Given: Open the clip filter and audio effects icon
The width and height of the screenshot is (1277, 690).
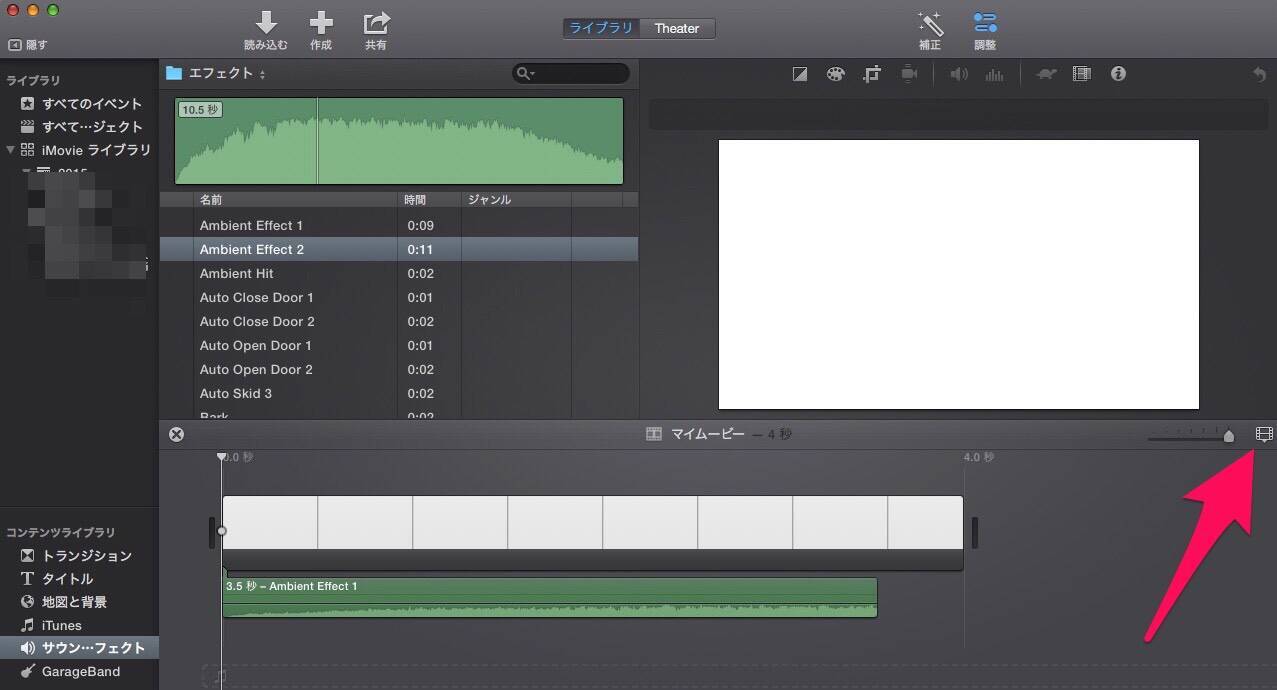Looking at the screenshot, I should (1081, 74).
